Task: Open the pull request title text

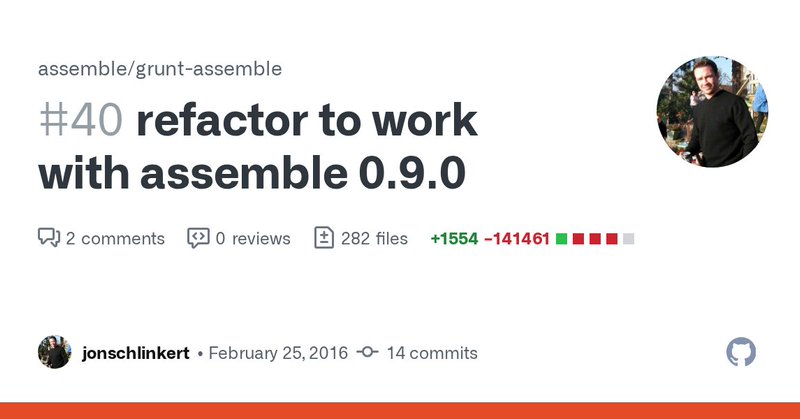Action: point(258,147)
